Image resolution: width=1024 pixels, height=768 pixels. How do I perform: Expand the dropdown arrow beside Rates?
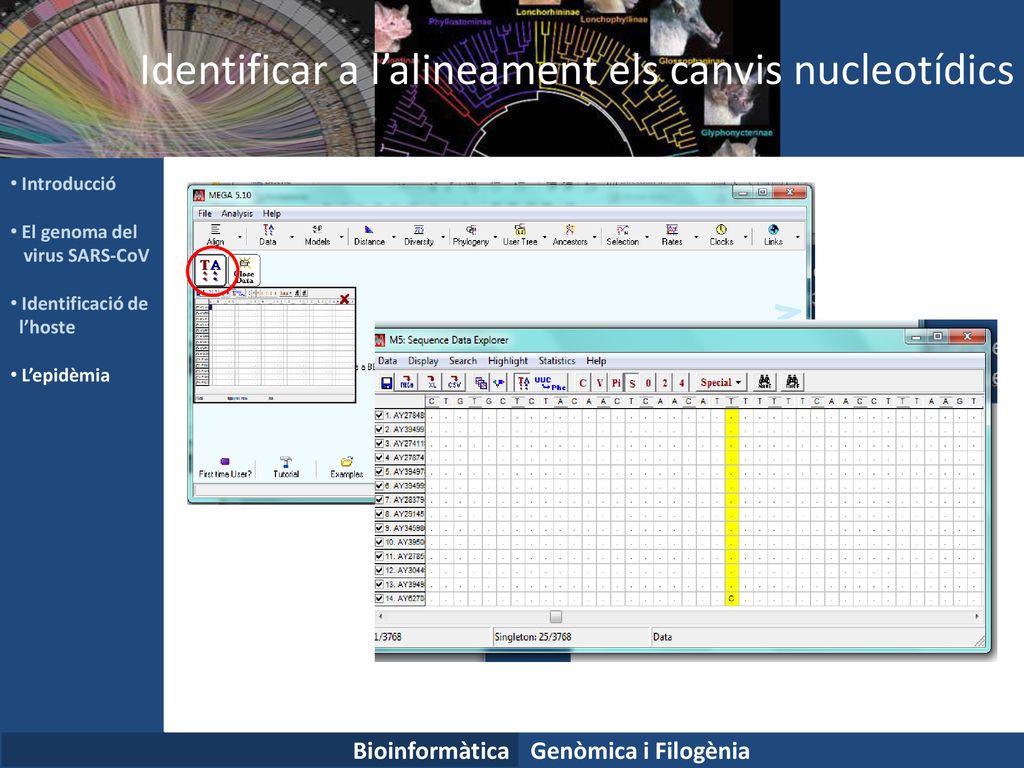point(696,237)
